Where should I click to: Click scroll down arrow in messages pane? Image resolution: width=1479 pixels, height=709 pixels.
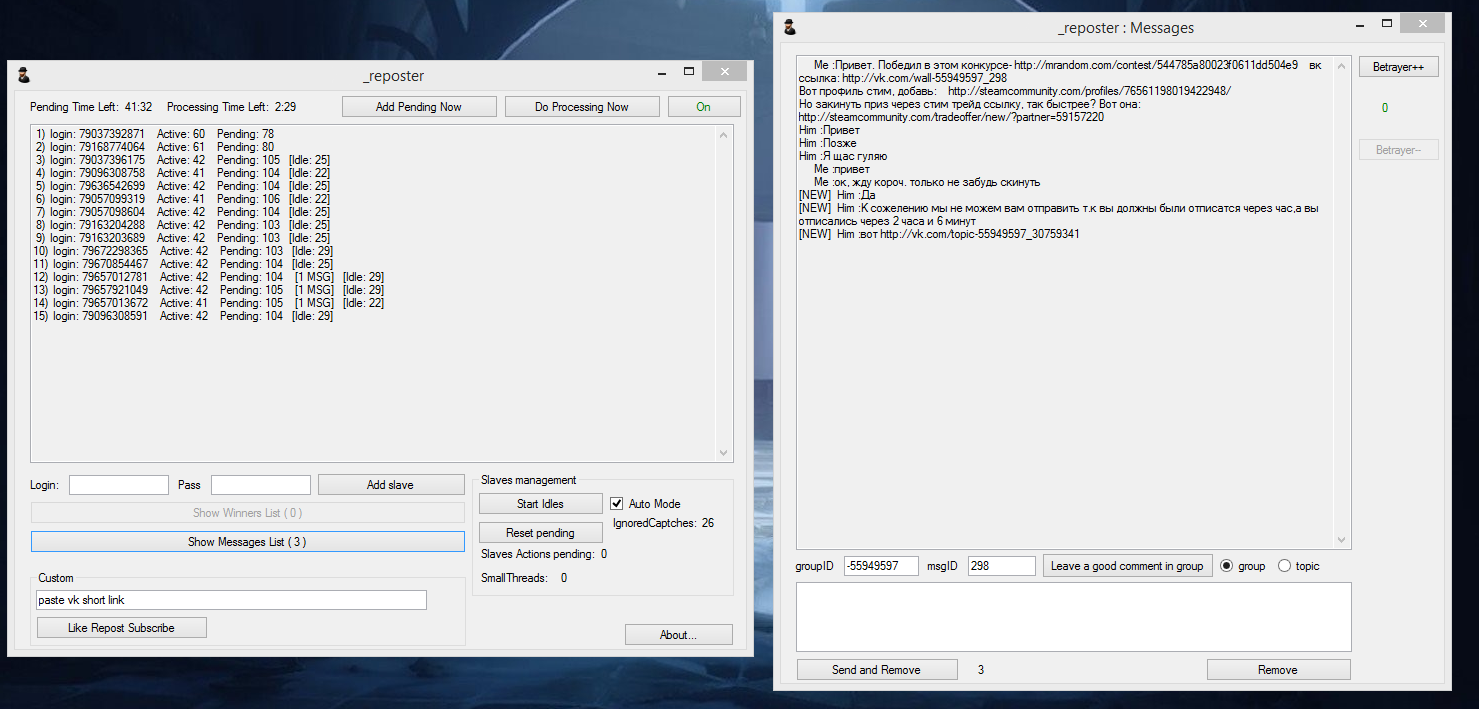point(1342,540)
